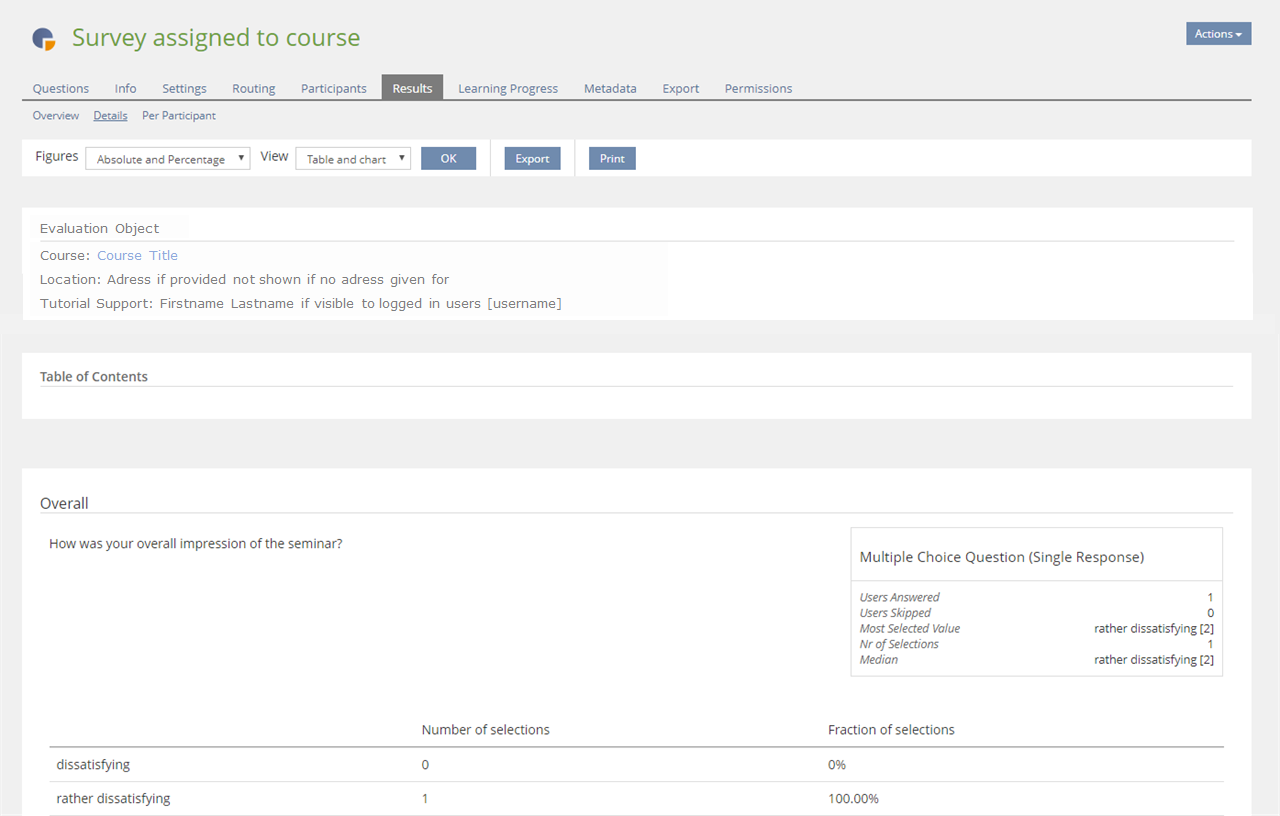Click the Export button in toolbar
The image size is (1280, 816).
[x=532, y=159]
